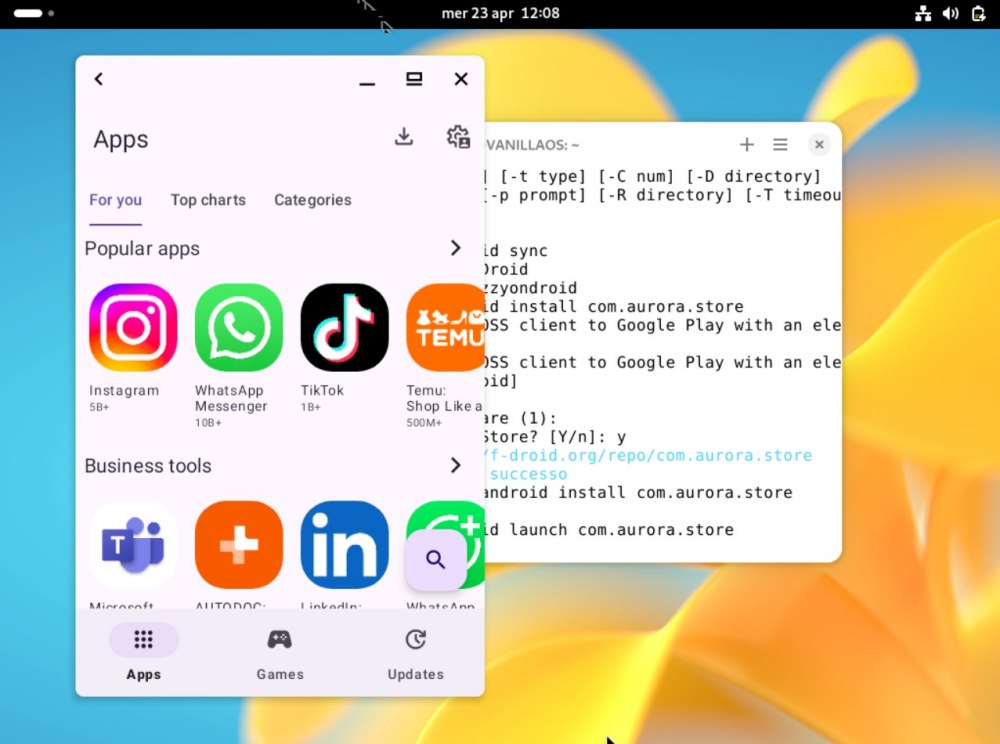Open the terminal hamburger menu
Viewport: 1000px width, 744px height.
pos(780,145)
